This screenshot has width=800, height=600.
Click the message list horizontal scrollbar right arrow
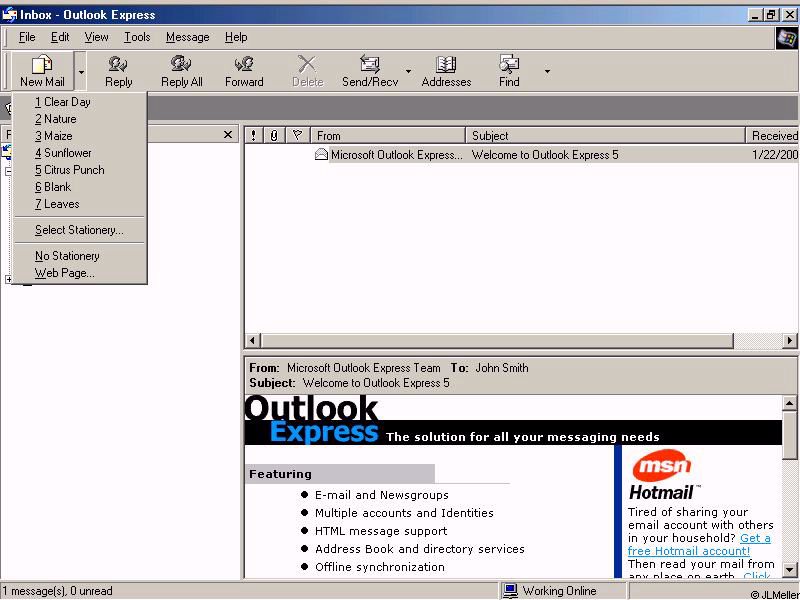click(790, 341)
